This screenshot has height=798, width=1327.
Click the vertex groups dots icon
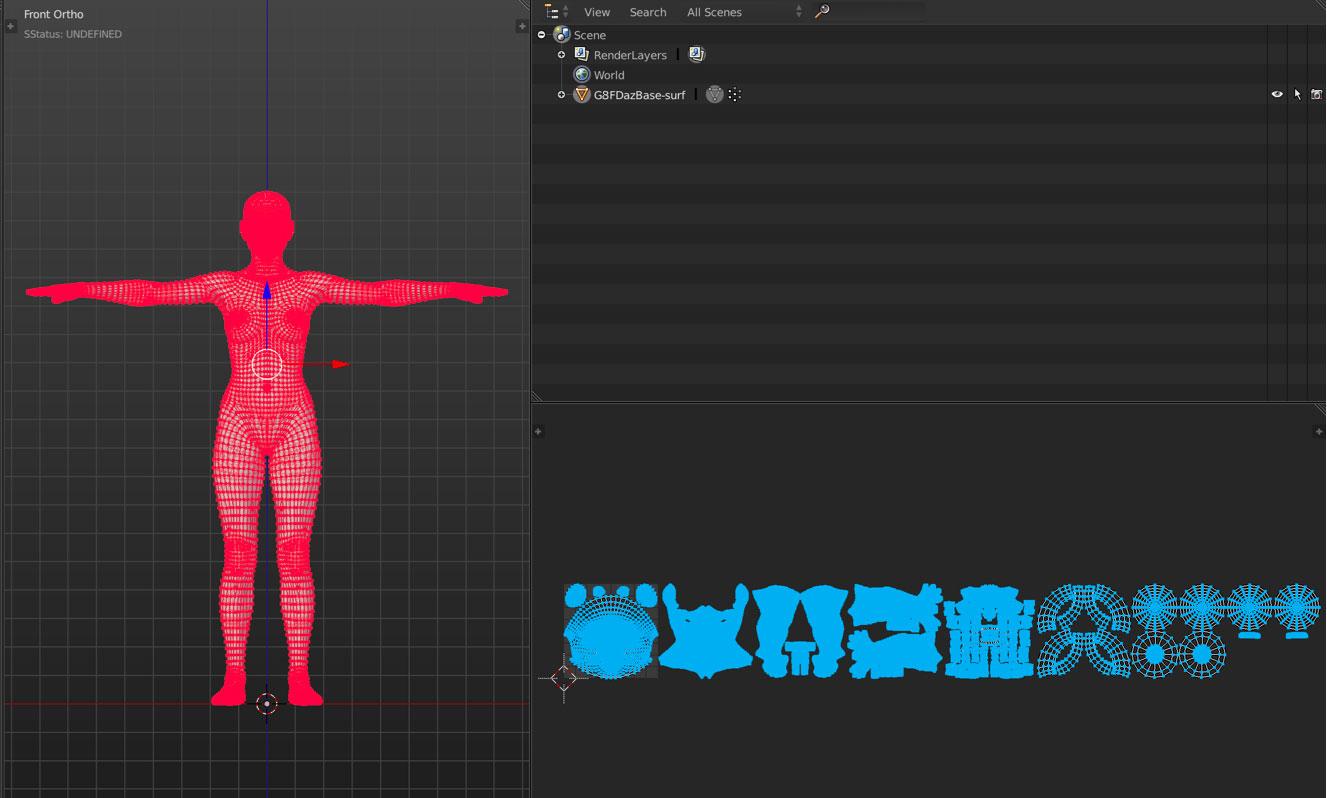tap(735, 95)
